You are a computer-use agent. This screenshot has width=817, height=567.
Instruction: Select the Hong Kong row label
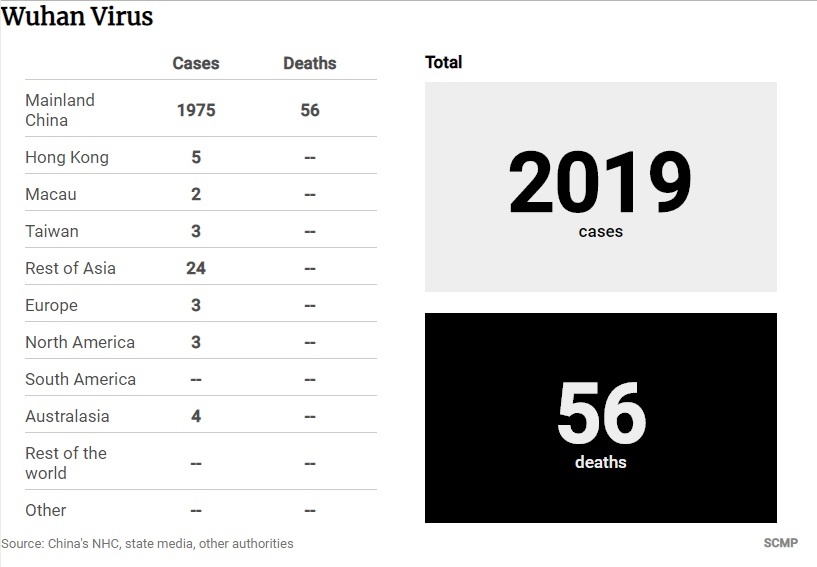pyautogui.click(x=67, y=157)
